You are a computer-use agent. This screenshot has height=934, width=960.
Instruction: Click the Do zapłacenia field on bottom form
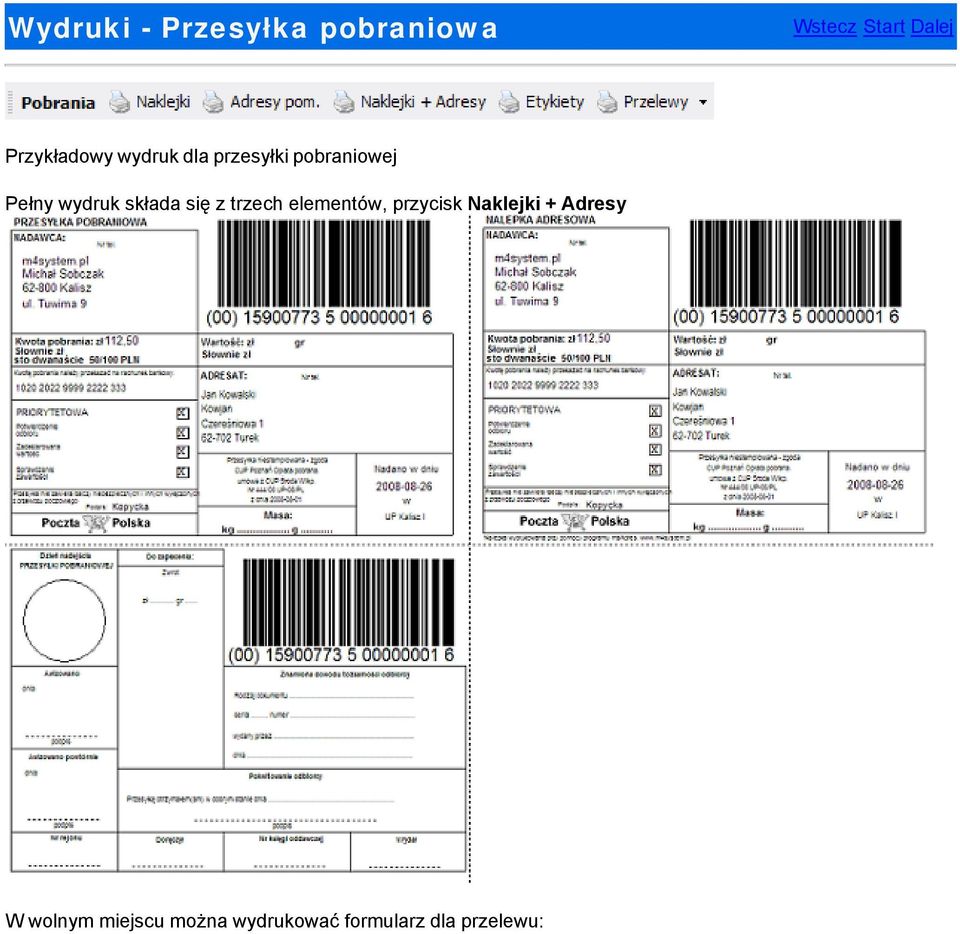point(170,557)
